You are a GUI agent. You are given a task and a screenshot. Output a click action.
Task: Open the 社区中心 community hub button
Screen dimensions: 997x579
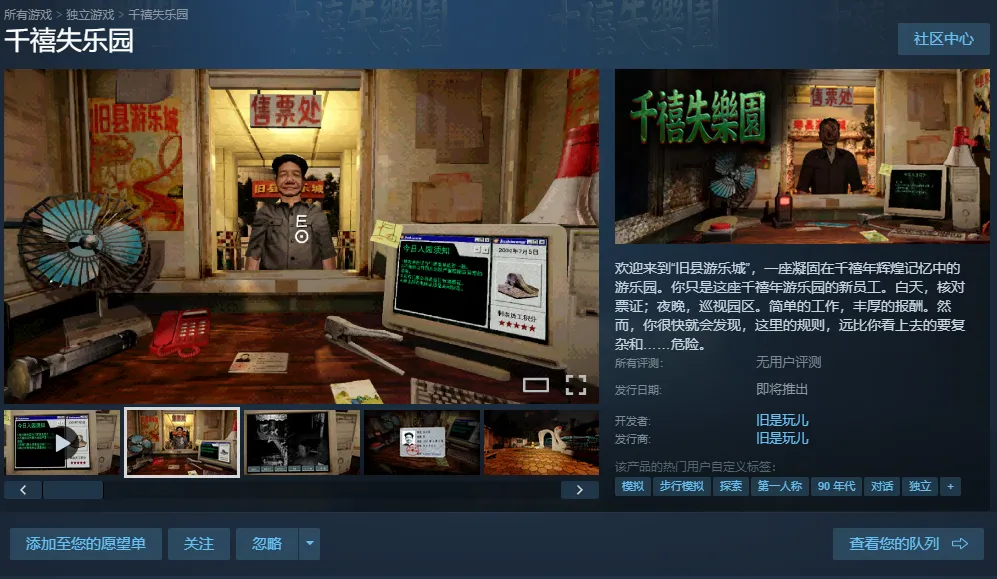pyautogui.click(x=944, y=39)
